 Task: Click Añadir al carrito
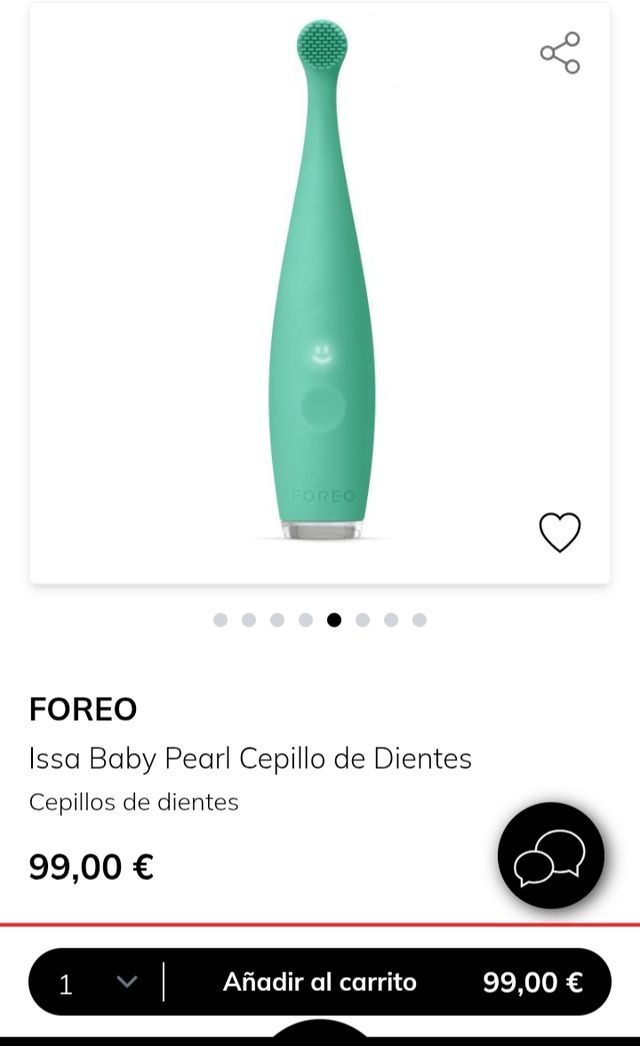pos(318,983)
